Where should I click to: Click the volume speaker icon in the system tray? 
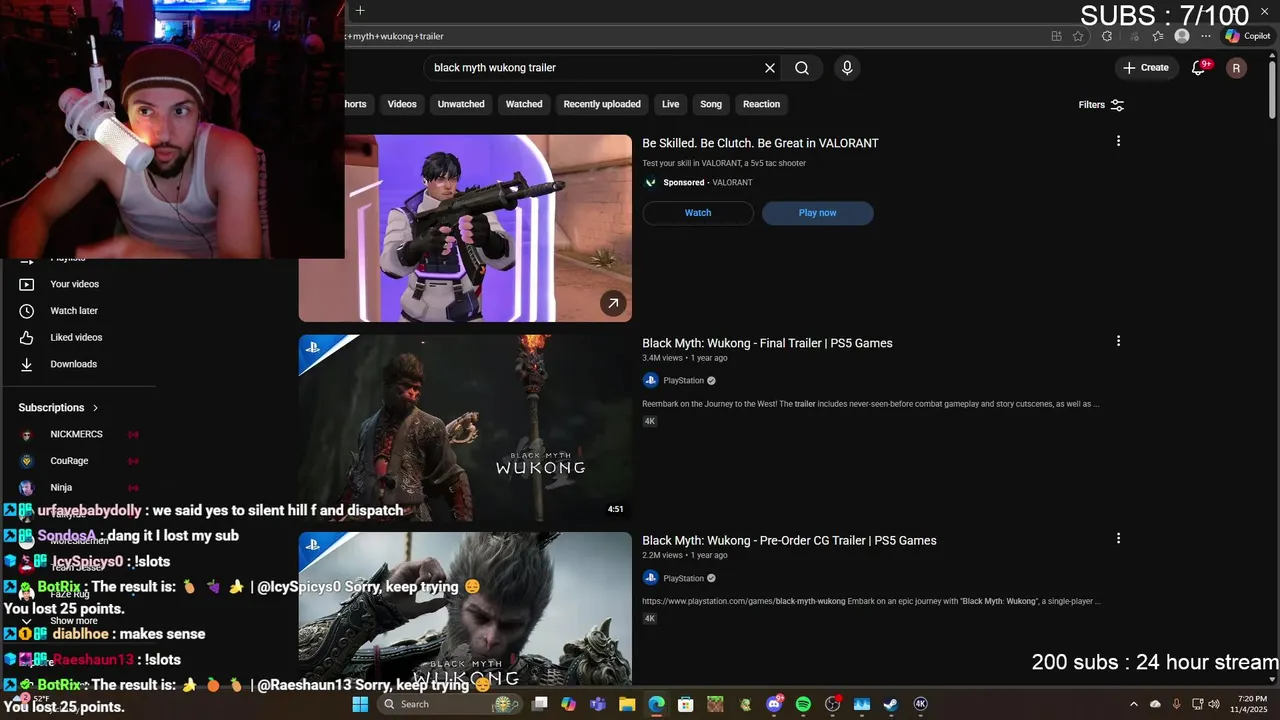point(1214,704)
